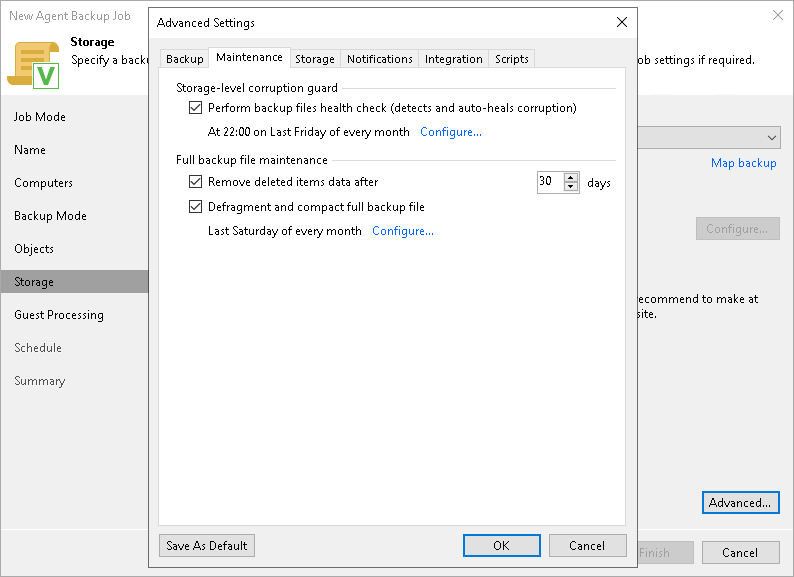The width and height of the screenshot is (794, 577).
Task: Configure the health check schedule
Action: [451, 132]
